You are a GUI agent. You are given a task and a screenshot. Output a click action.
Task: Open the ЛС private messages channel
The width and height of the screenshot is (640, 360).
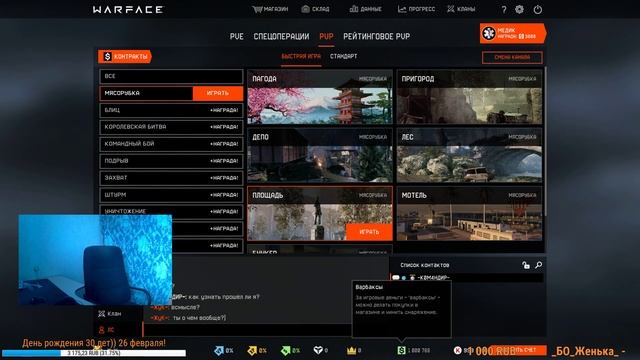pyautogui.click(x=106, y=329)
